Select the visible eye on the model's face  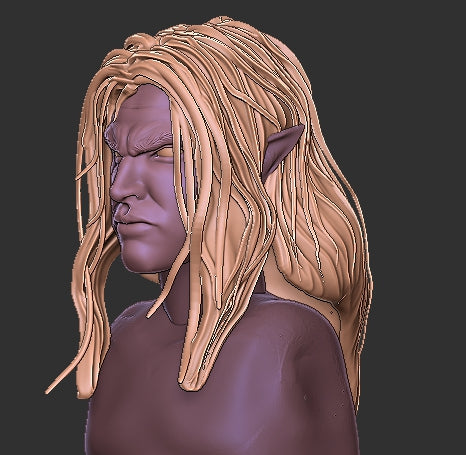pyautogui.click(x=164, y=153)
